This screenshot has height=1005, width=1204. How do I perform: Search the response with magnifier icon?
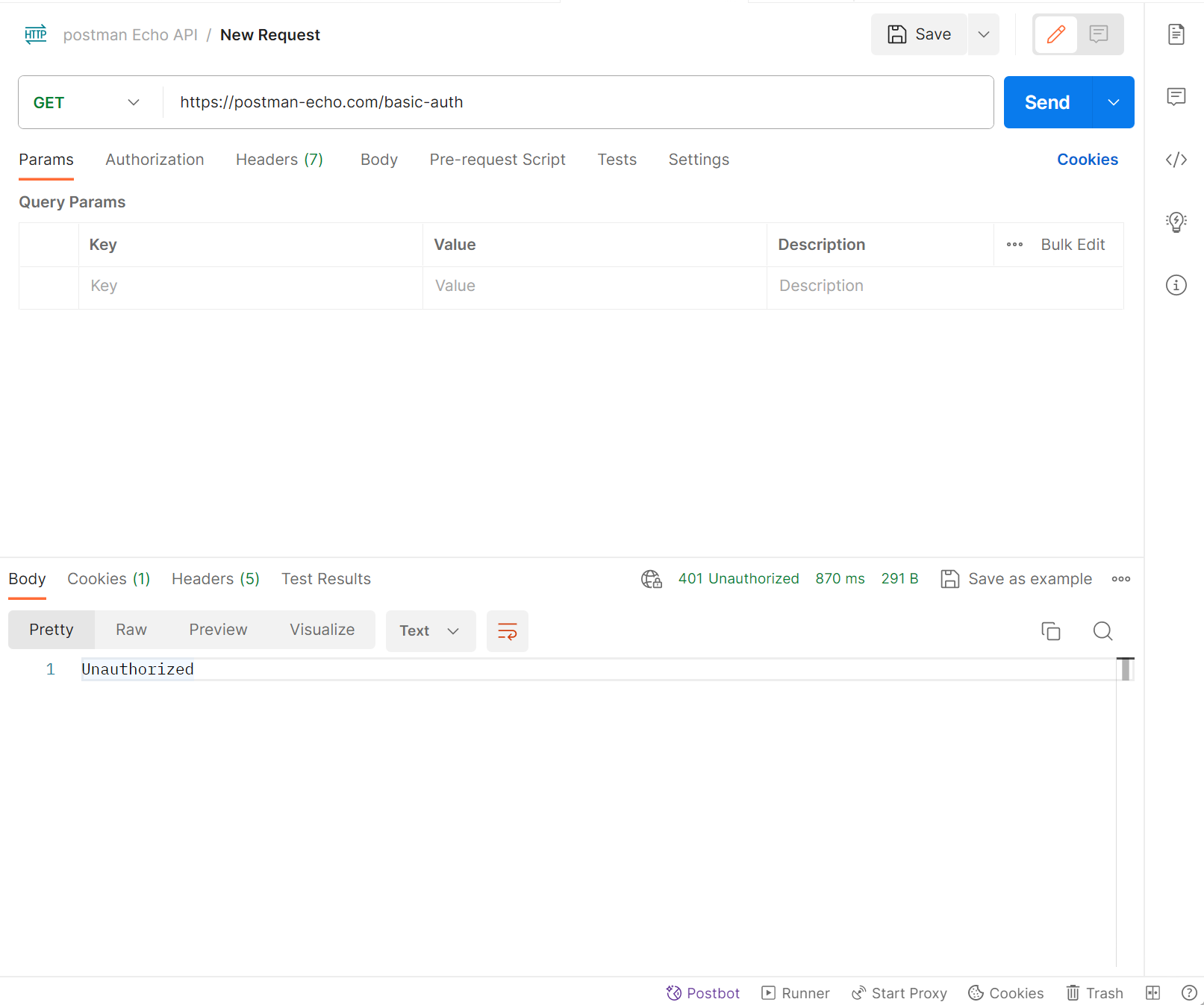point(1102,631)
